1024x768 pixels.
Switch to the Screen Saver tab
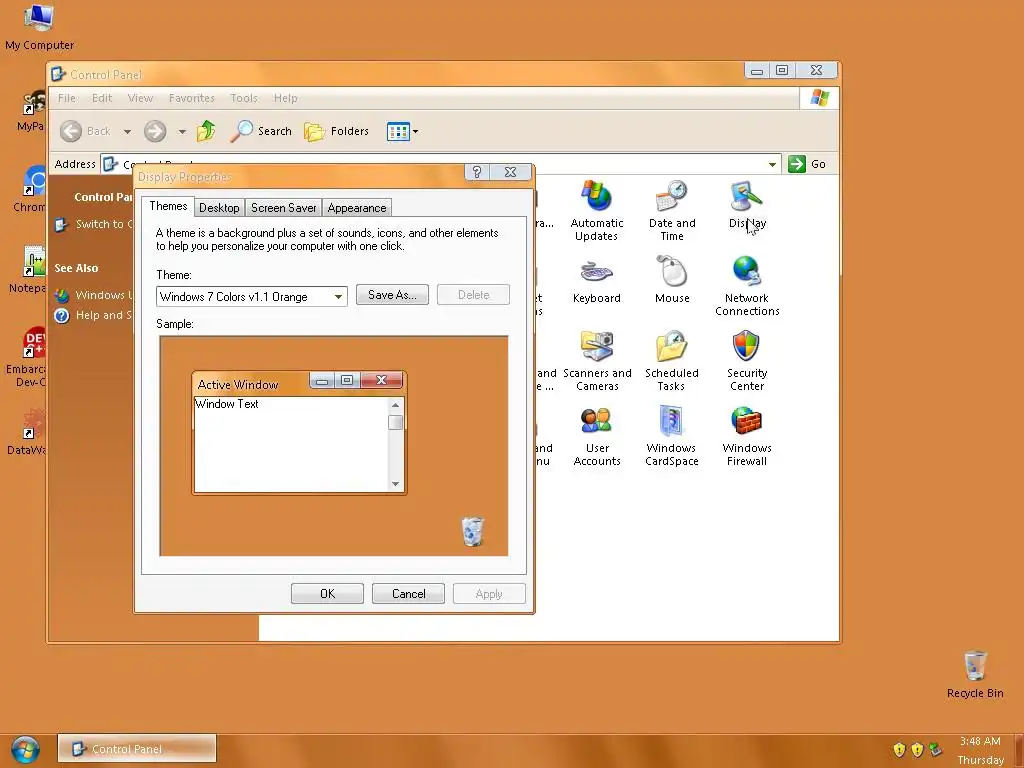[x=283, y=208]
